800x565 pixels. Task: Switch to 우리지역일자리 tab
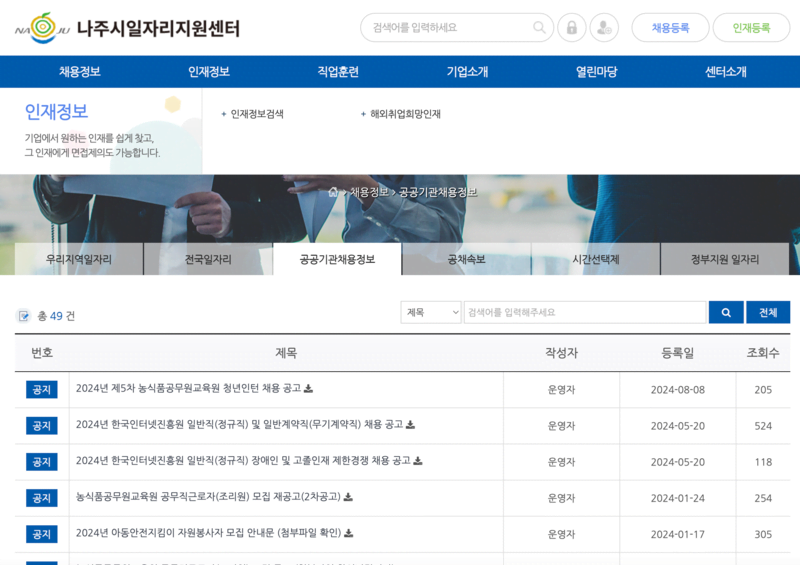click(x=79, y=259)
